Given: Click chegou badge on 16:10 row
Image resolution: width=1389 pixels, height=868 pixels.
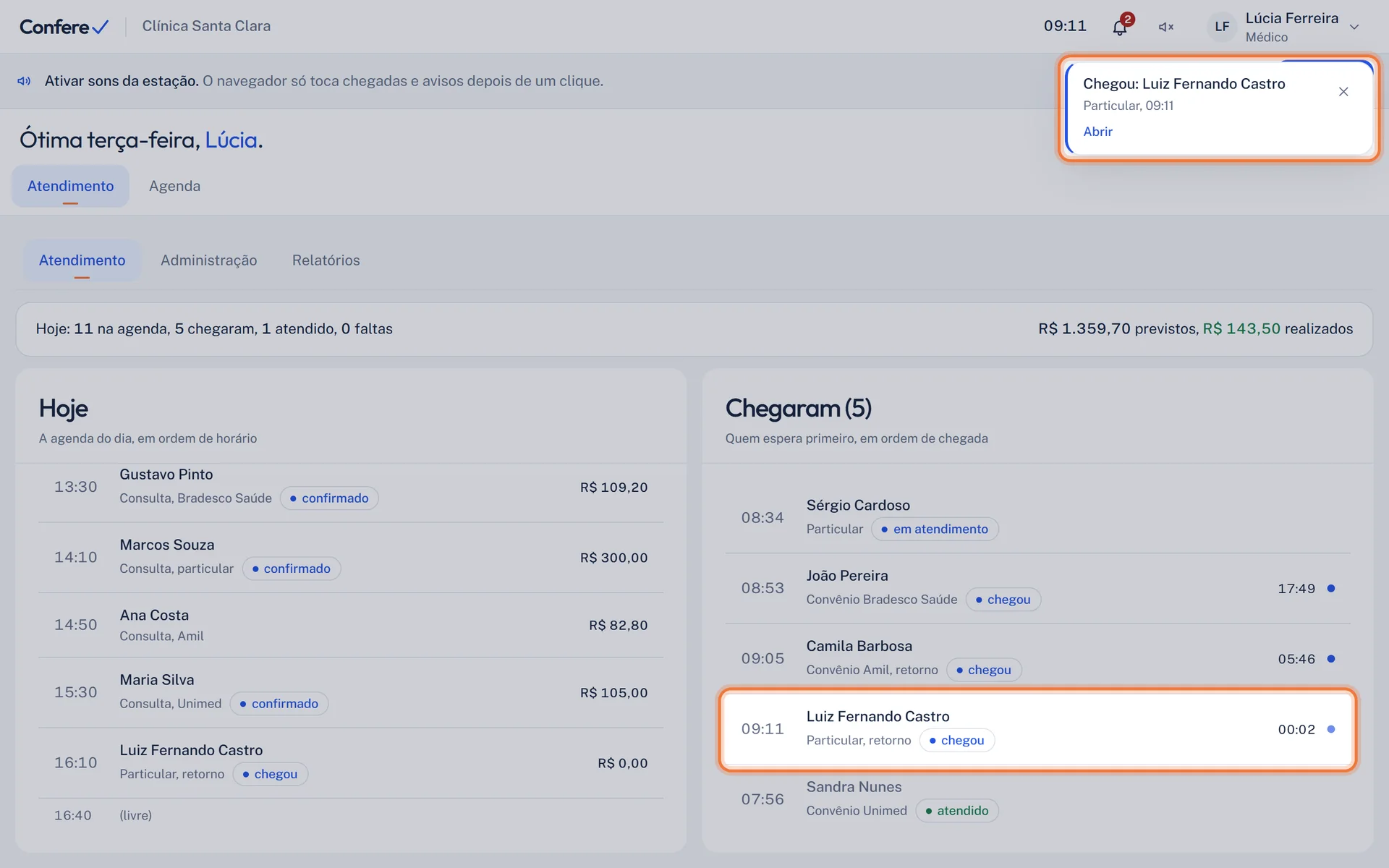Looking at the screenshot, I should [271, 774].
